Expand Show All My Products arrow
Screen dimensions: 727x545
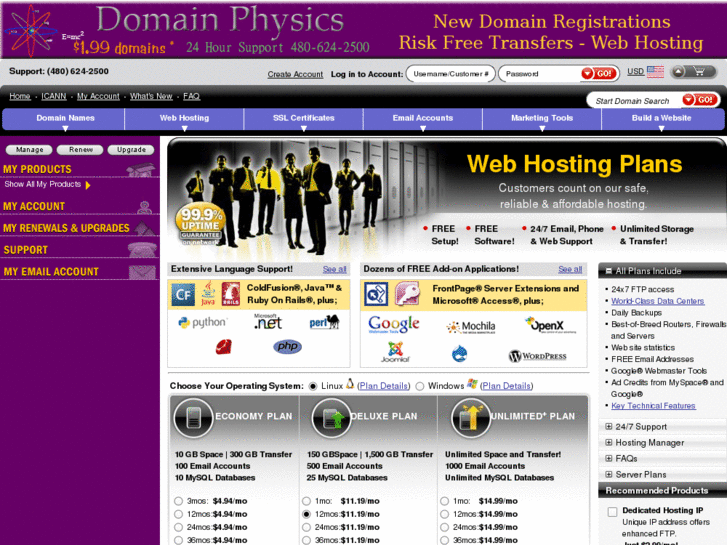coord(88,185)
